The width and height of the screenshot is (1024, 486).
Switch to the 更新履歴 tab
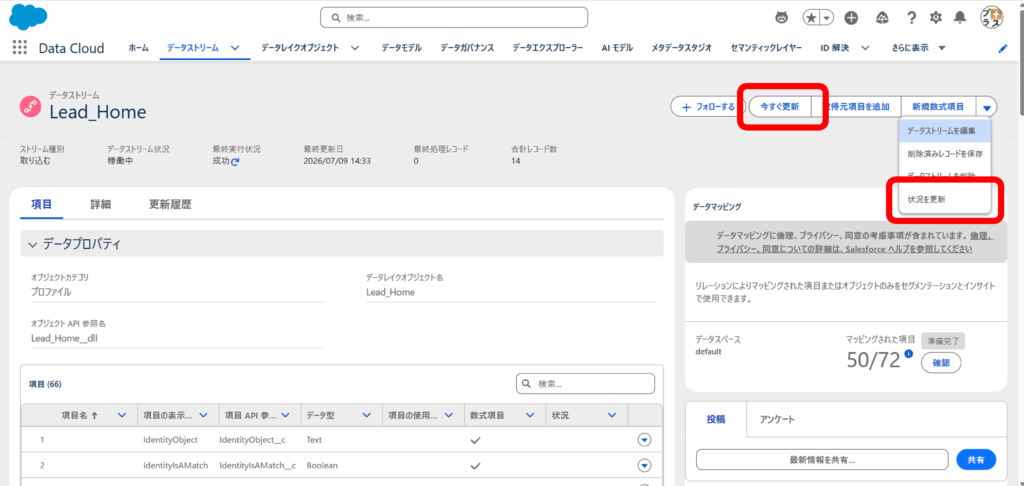point(170,204)
